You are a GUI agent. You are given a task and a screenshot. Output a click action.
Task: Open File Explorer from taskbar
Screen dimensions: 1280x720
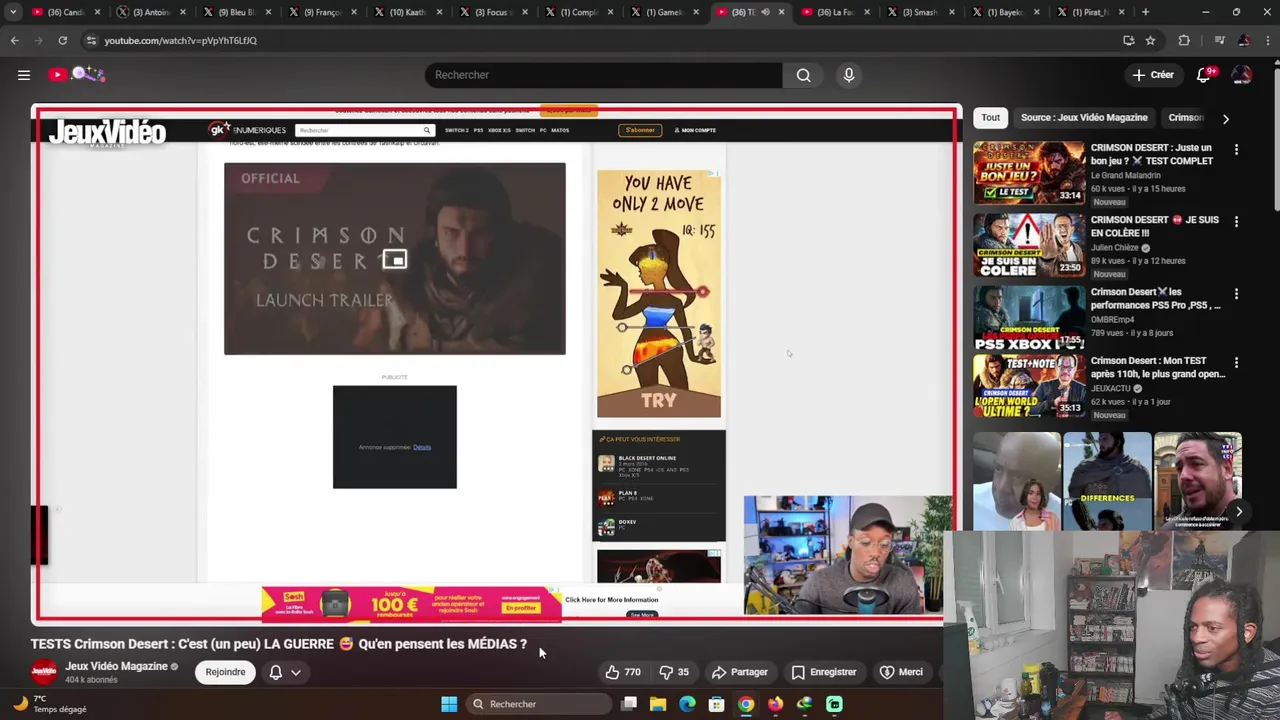[x=658, y=704]
